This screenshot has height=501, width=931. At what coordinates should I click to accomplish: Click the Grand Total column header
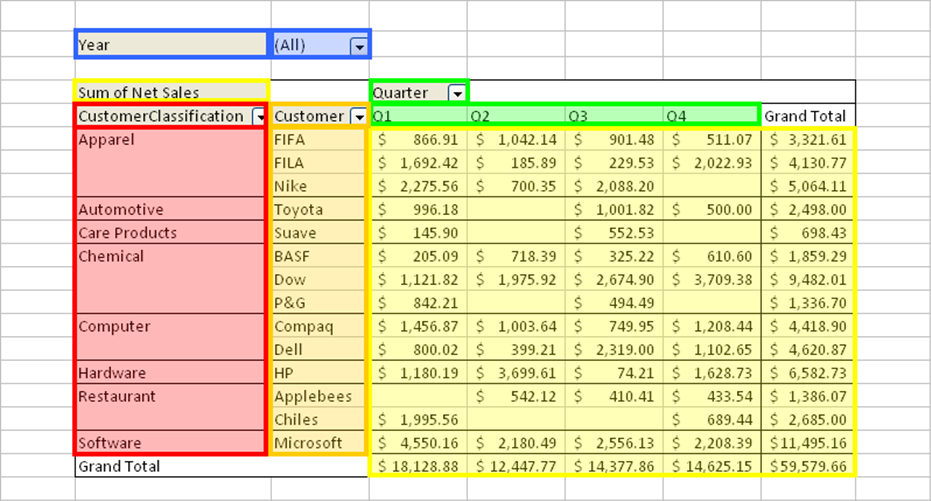coord(806,116)
